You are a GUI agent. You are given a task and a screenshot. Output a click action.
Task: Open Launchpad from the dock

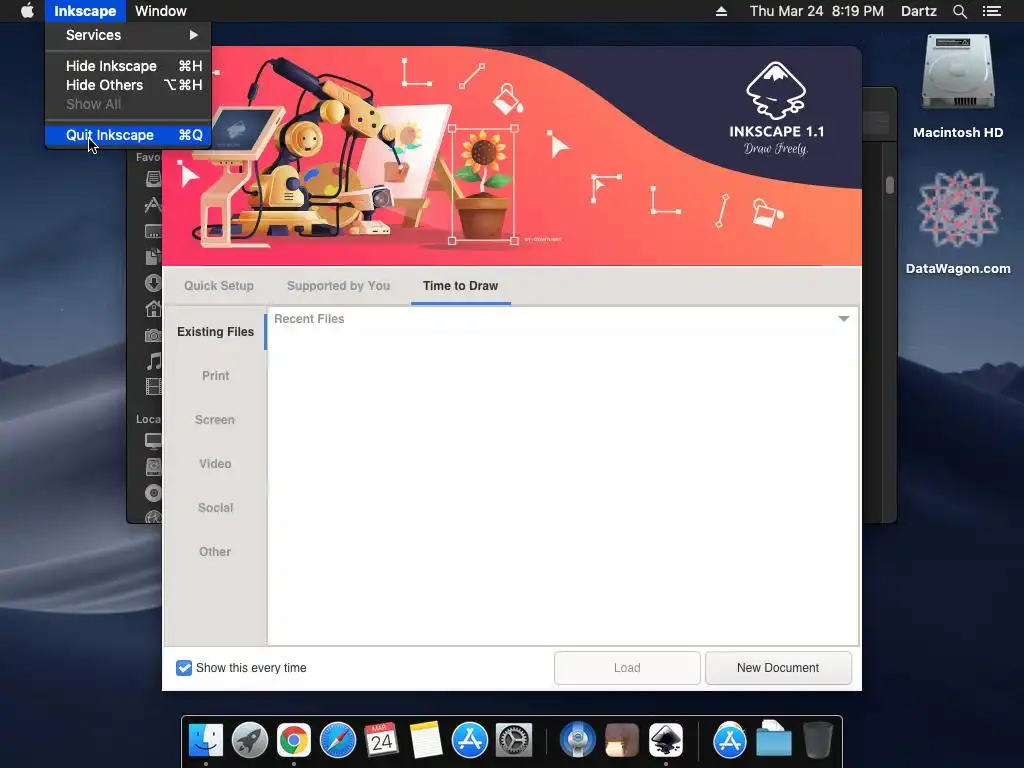tap(249, 741)
